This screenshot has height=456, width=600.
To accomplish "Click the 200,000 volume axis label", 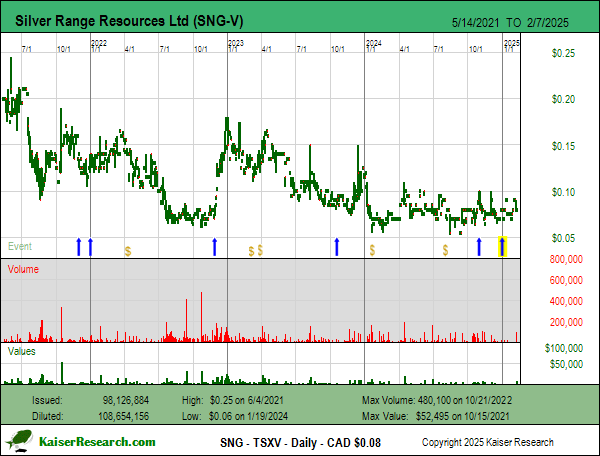I will pyautogui.click(x=566, y=322).
